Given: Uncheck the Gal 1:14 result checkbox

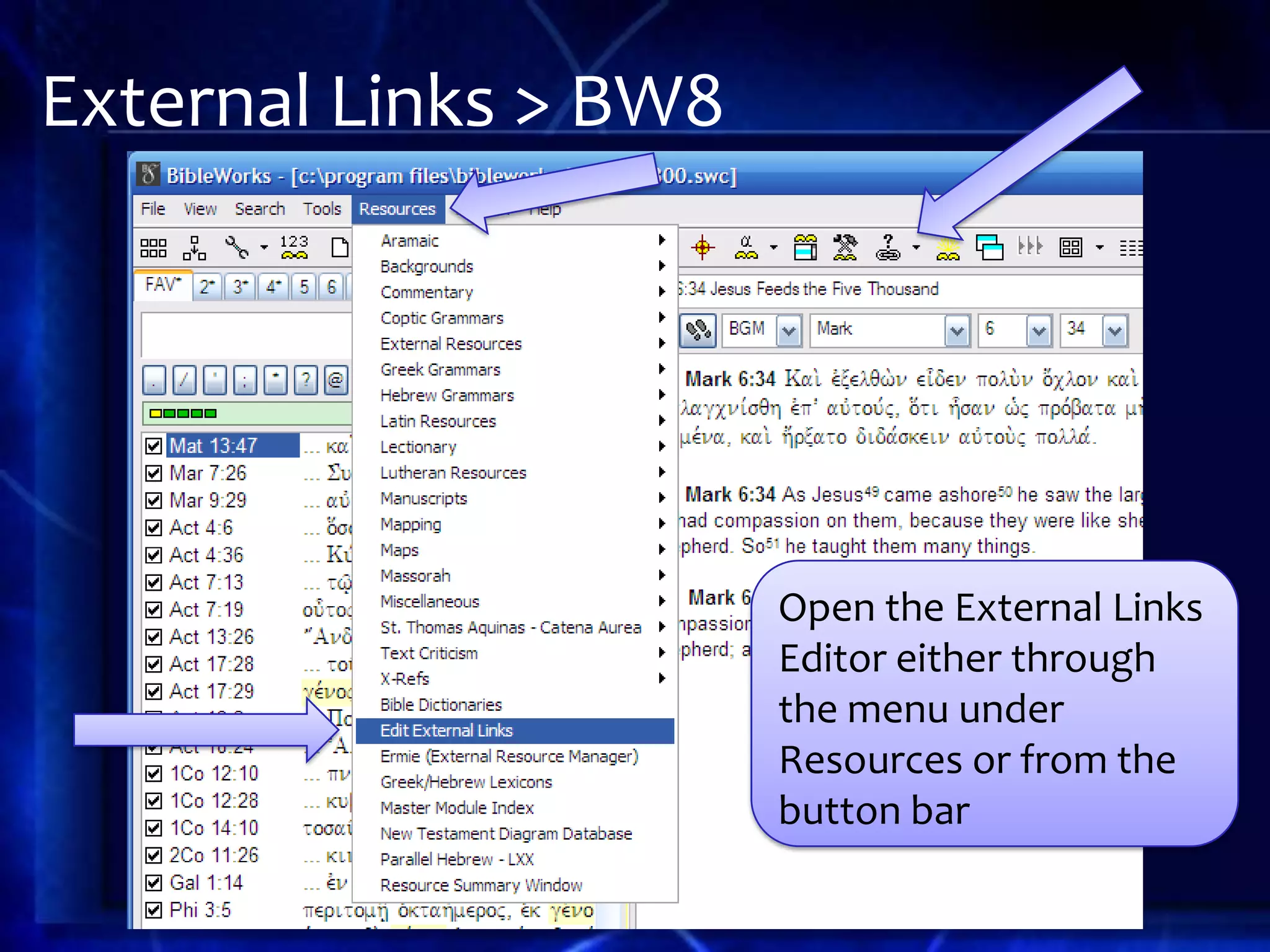Looking at the screenshot, I should pyautogui.click(x=153, y=883).
